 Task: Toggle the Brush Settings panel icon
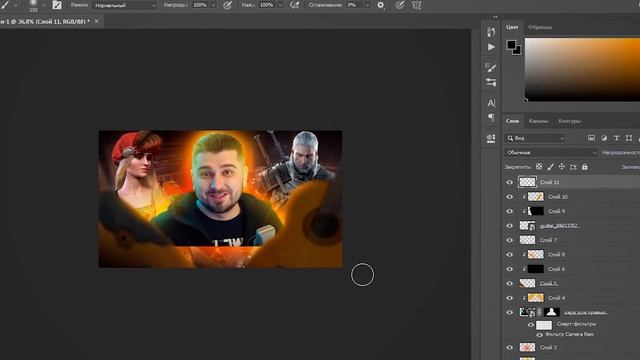click(57, 5)
